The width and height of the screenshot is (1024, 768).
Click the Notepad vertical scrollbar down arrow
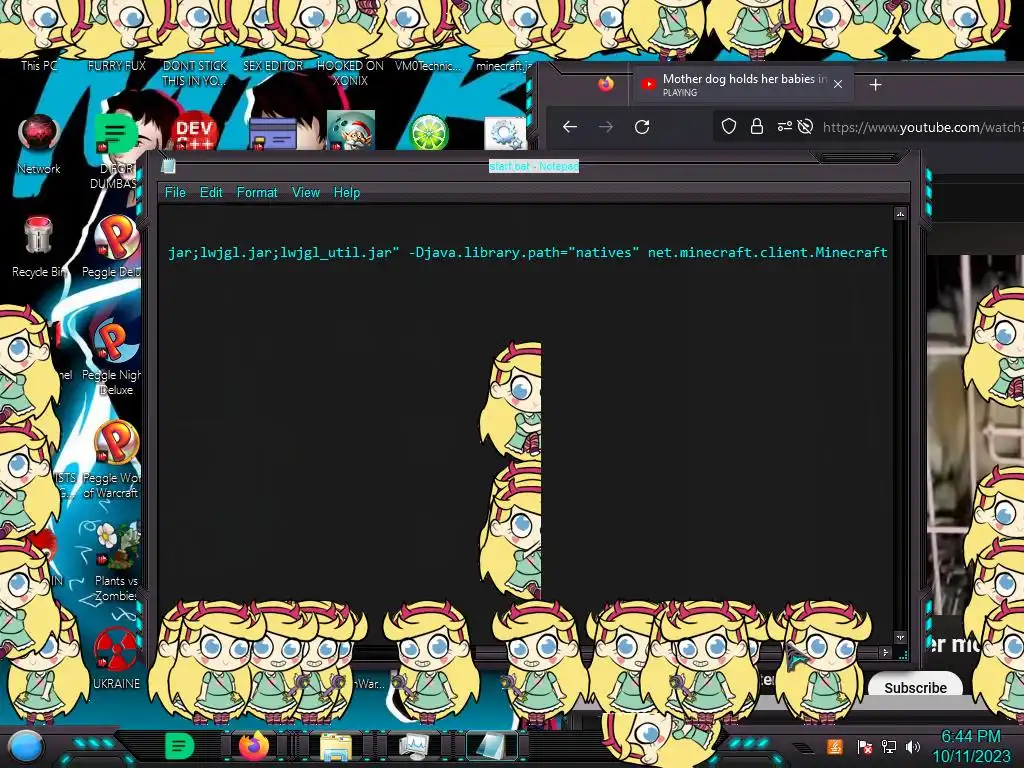pyautogui.click(x=900, y=637)
